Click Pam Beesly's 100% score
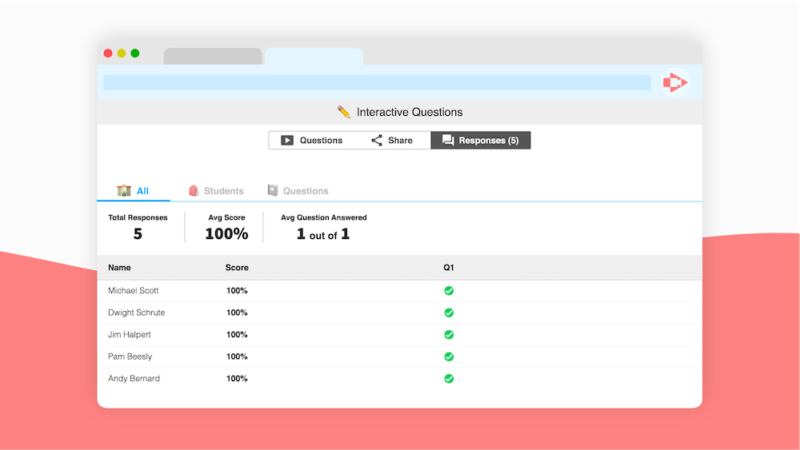The height and width of the screenshot is (450, 800). [x=237, y=356]
